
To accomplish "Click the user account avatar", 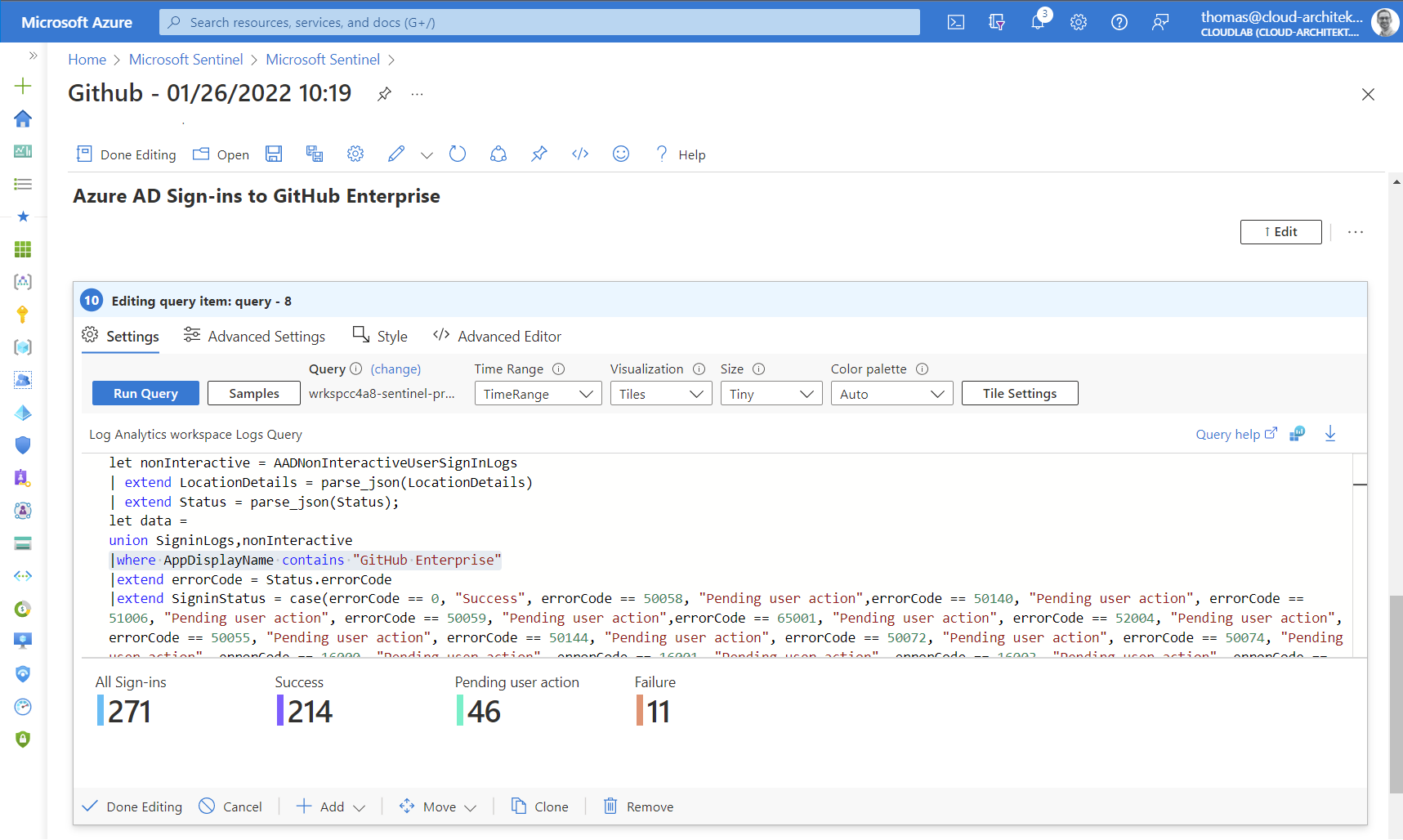I will (x=1384, y=22).
